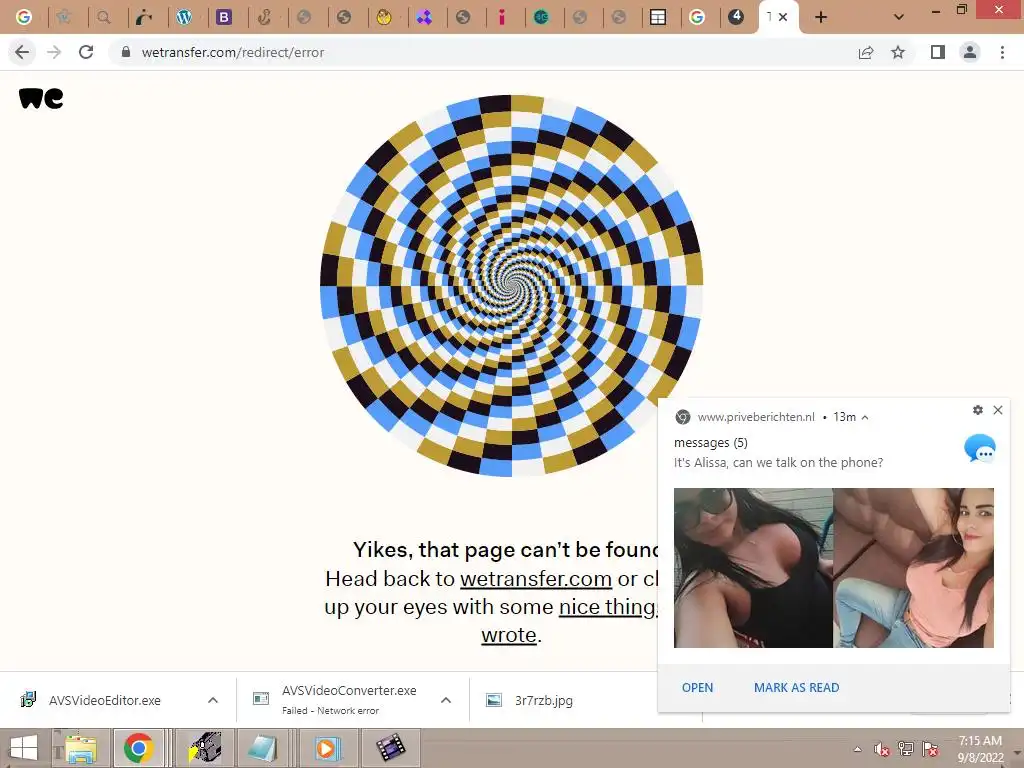Open the AVSVideoEditor.exe download

pos(104,700)
